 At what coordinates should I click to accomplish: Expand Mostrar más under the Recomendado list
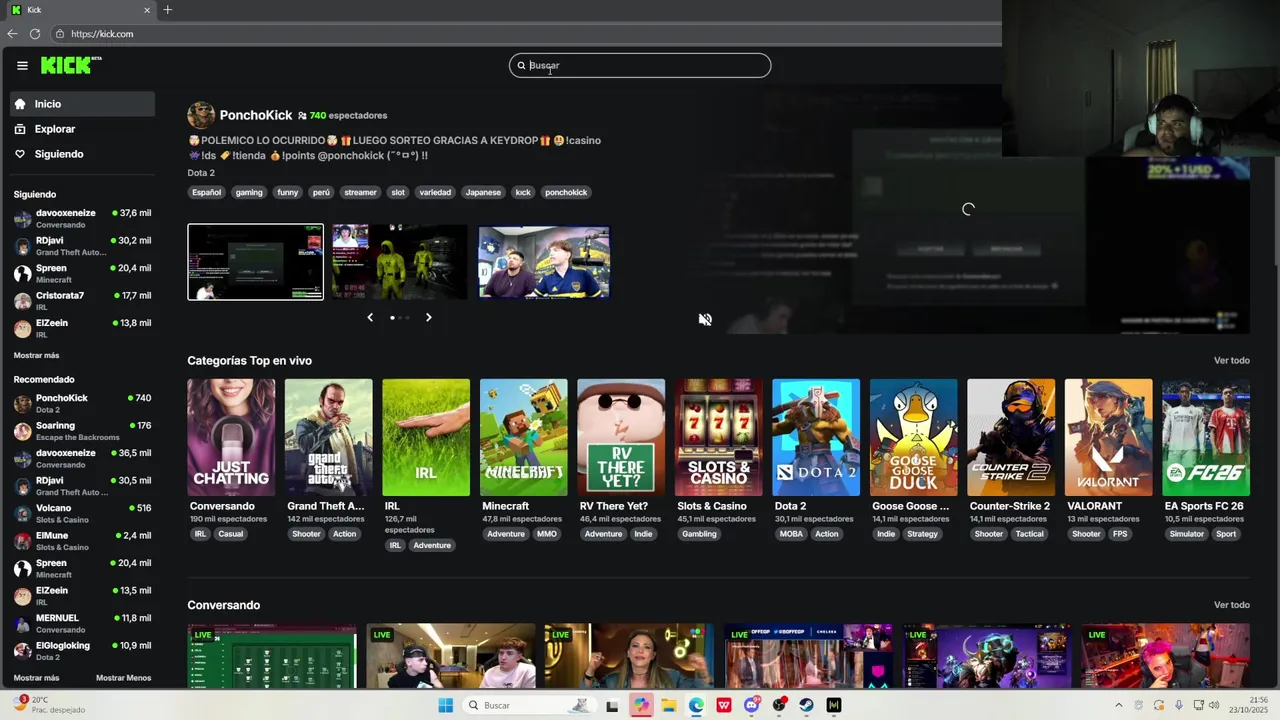[x=36, y=678]
